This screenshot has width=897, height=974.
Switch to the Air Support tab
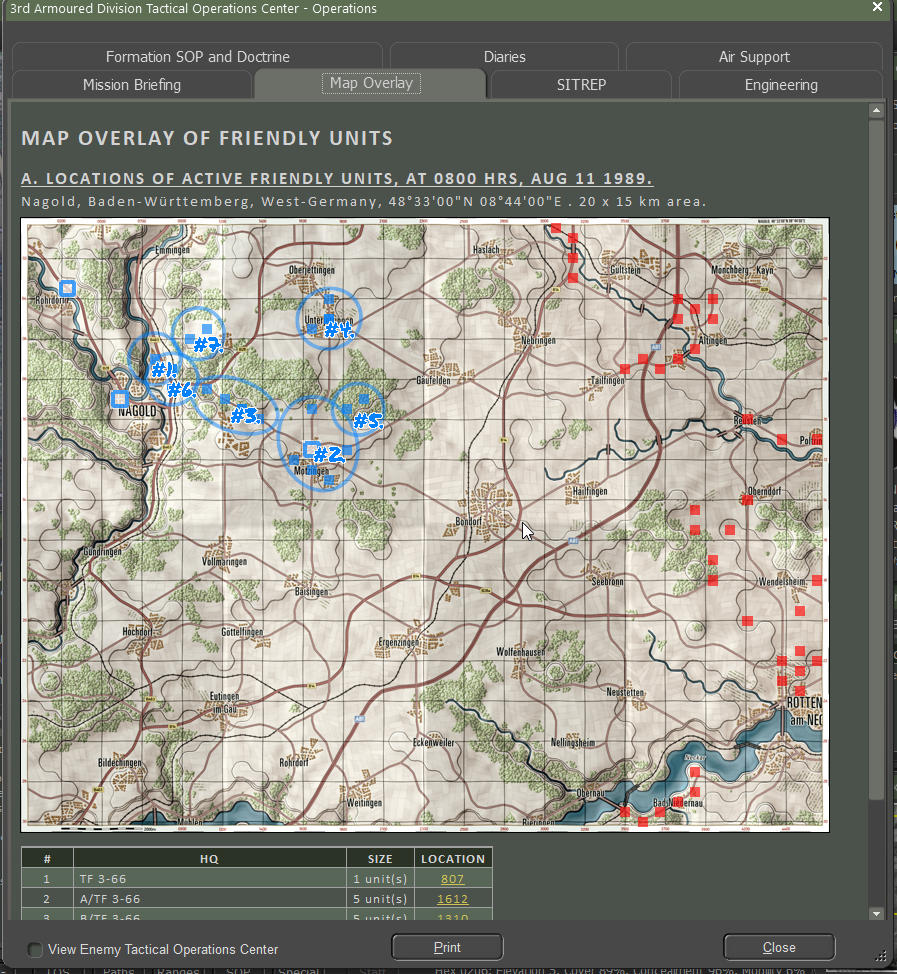(754, 57)
